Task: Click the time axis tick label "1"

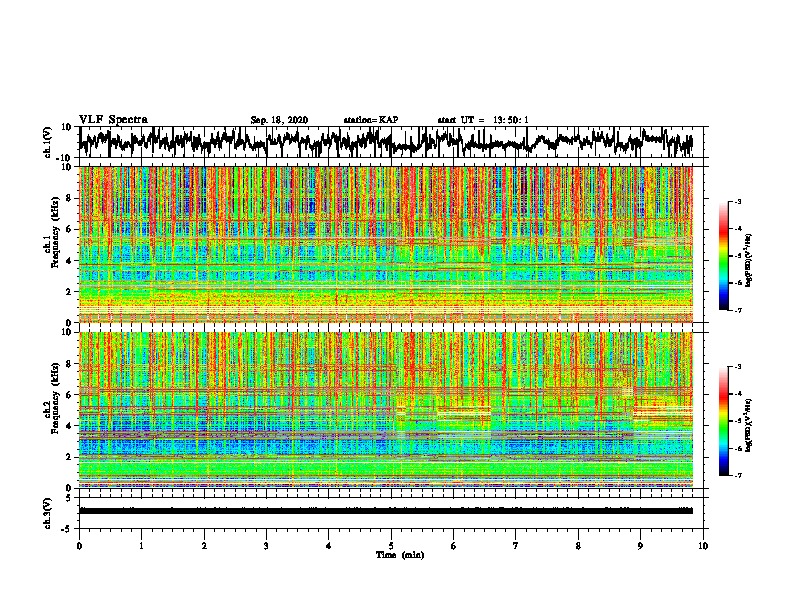Action: [142, 546]
